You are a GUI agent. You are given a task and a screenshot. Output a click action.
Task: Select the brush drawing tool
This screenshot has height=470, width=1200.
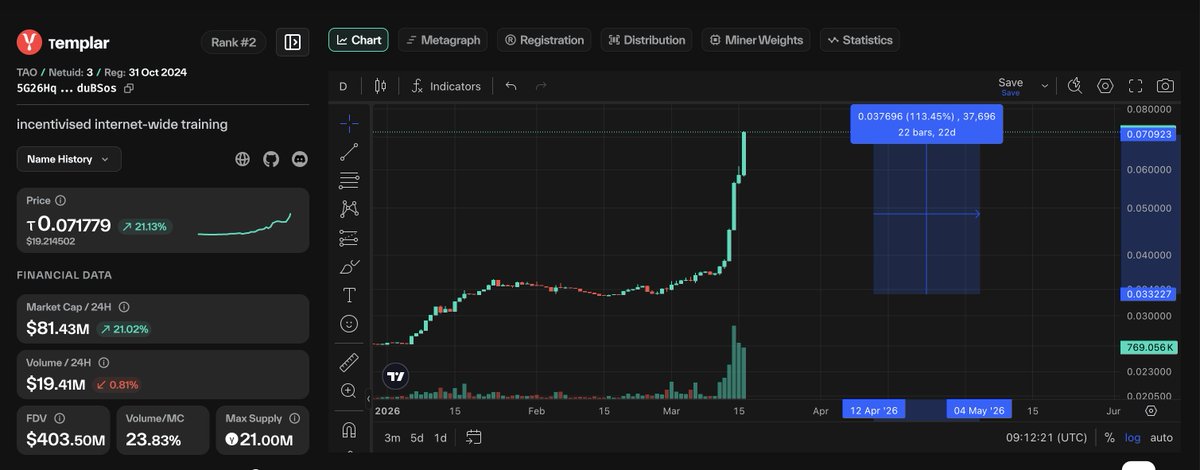click(349, 267)
